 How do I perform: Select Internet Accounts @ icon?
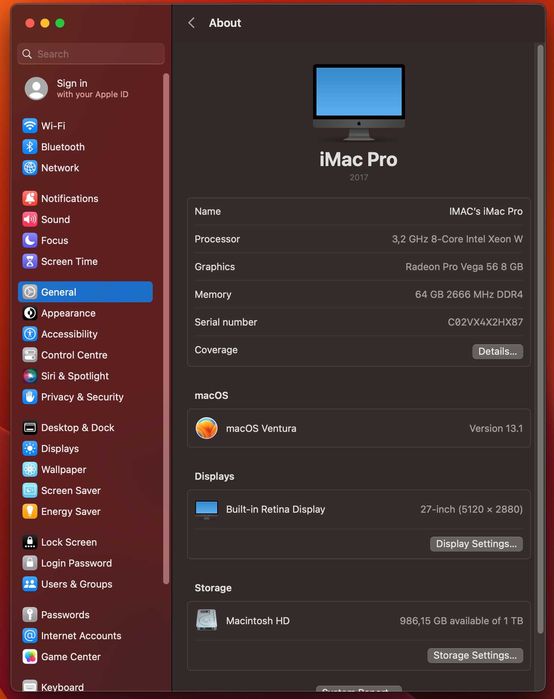30,636
